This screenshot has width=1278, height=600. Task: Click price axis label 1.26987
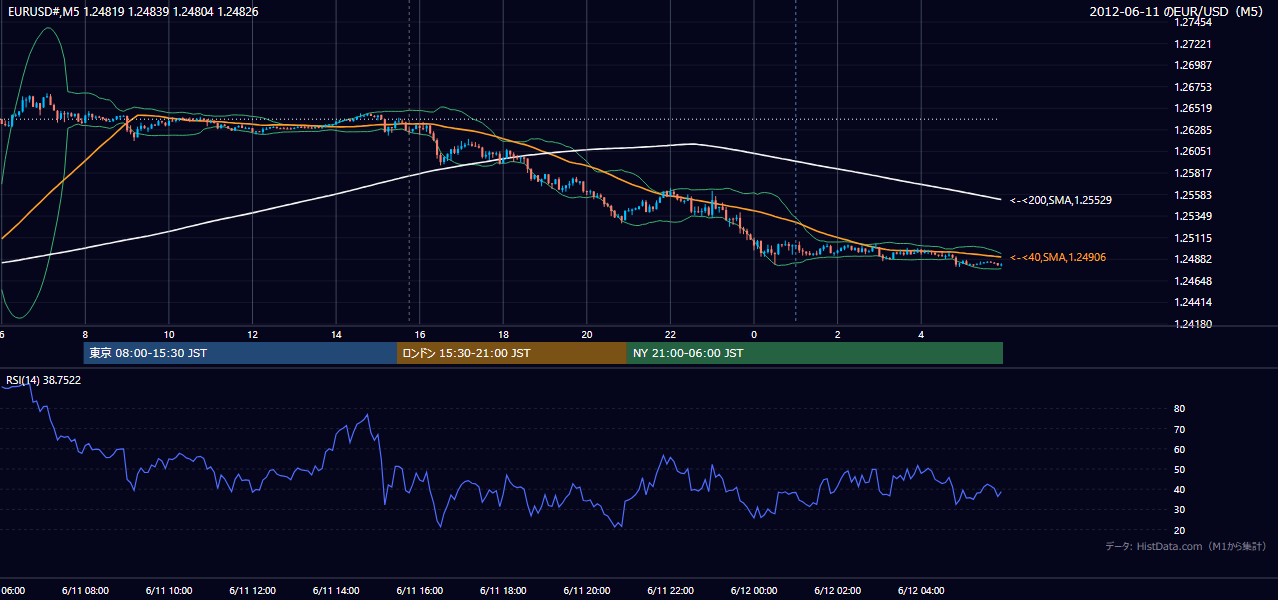(1193, 65)
